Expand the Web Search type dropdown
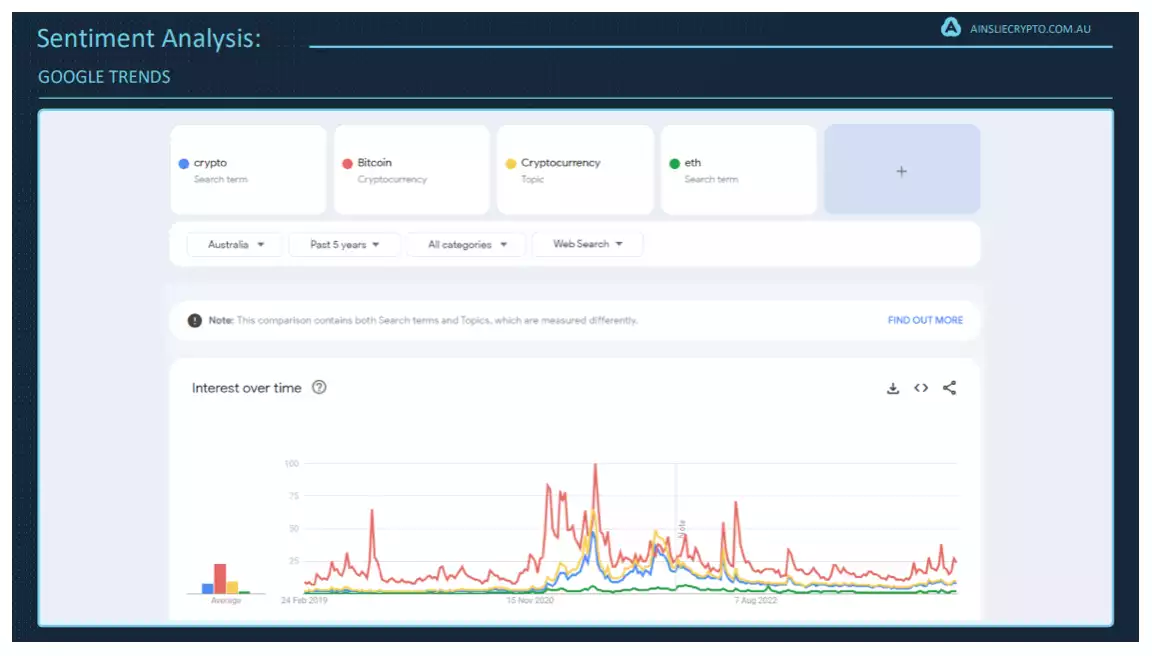The height and width of the screenshot is (656, 1152). coord(588,244)
